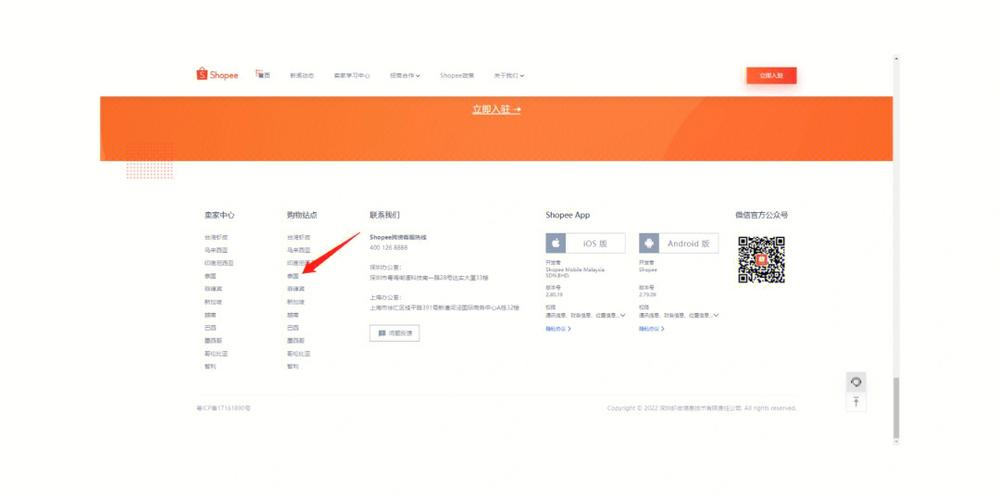Click the hotline number 400 126 8888
This screenshot has width=1000, height=500.
[388, 247]
